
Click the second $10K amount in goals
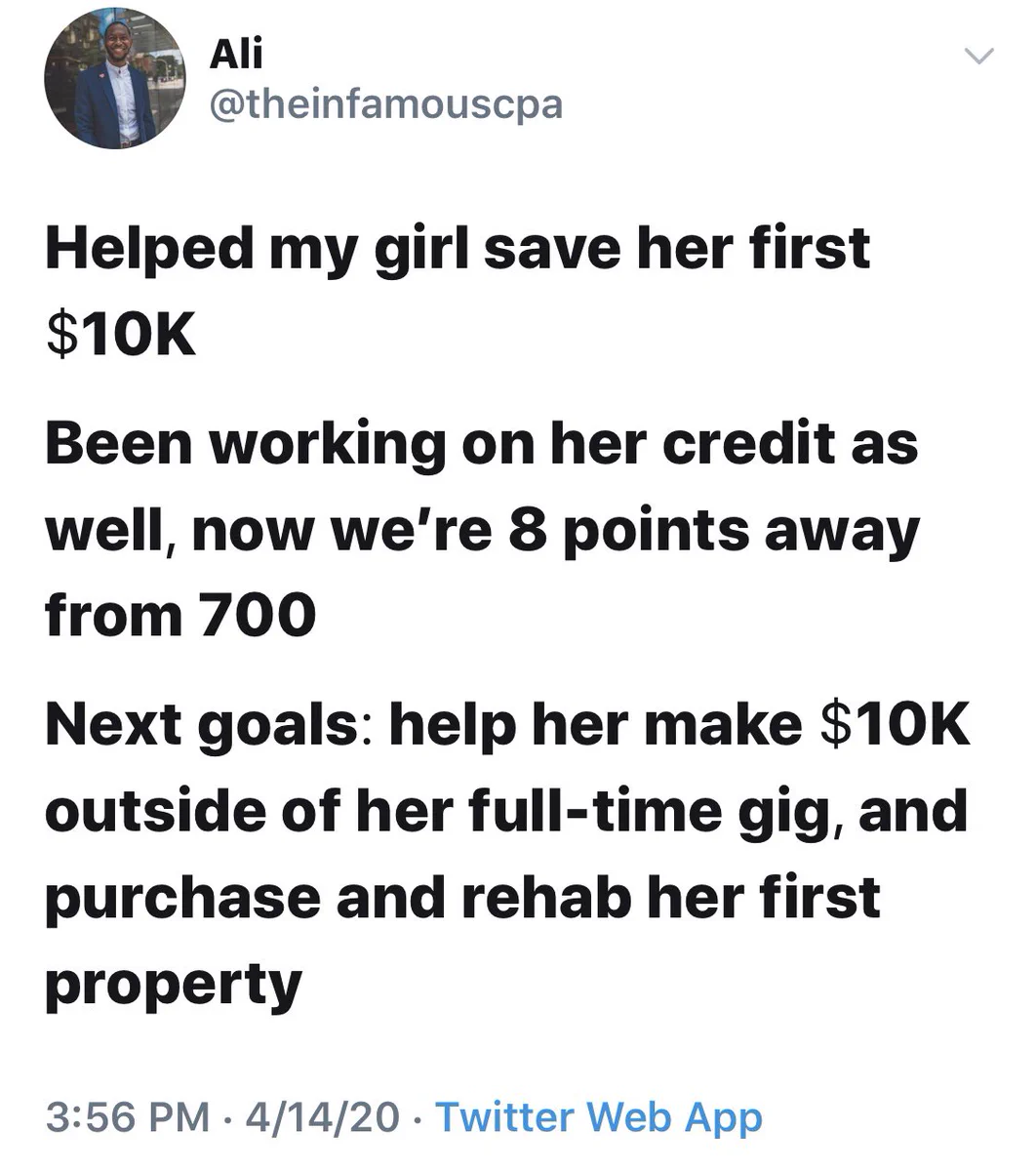(897, 725)
